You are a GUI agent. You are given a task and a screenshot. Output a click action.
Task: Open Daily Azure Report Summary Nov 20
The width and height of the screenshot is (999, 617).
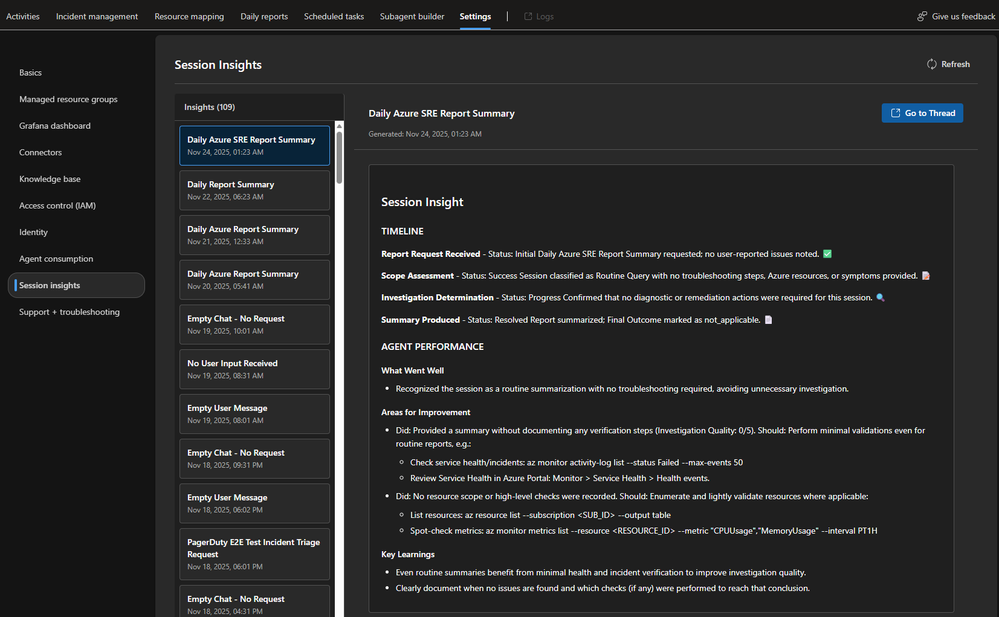click(x=254, y=279)
